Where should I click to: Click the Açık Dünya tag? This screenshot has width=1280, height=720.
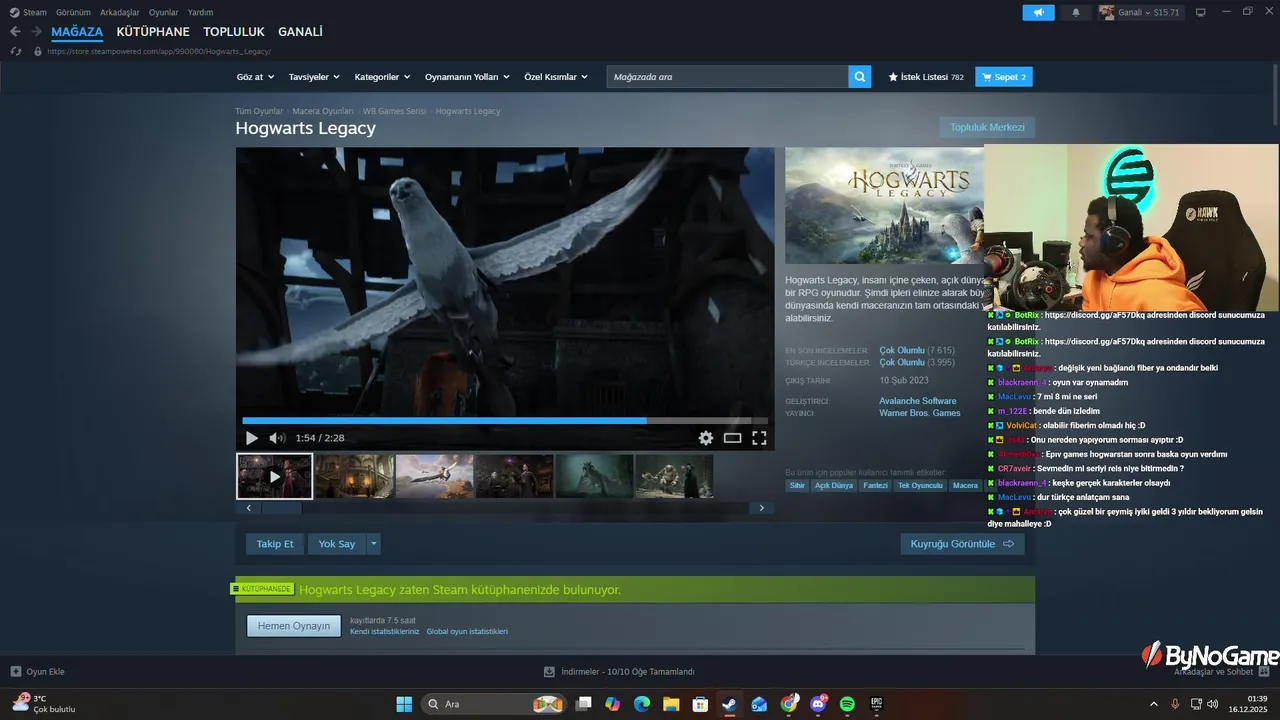click(834, 486)
